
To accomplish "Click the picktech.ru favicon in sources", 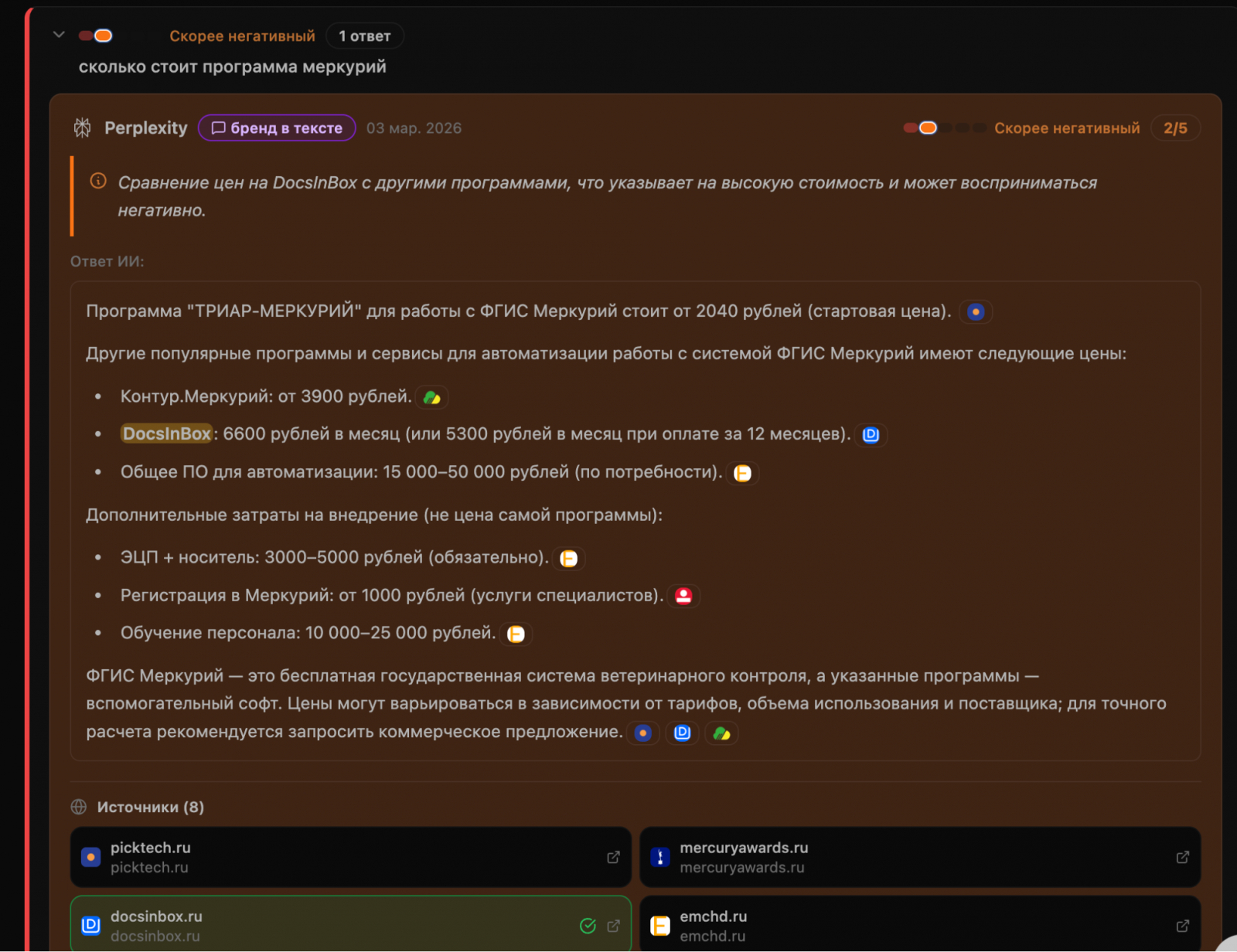I will point(91,858).
